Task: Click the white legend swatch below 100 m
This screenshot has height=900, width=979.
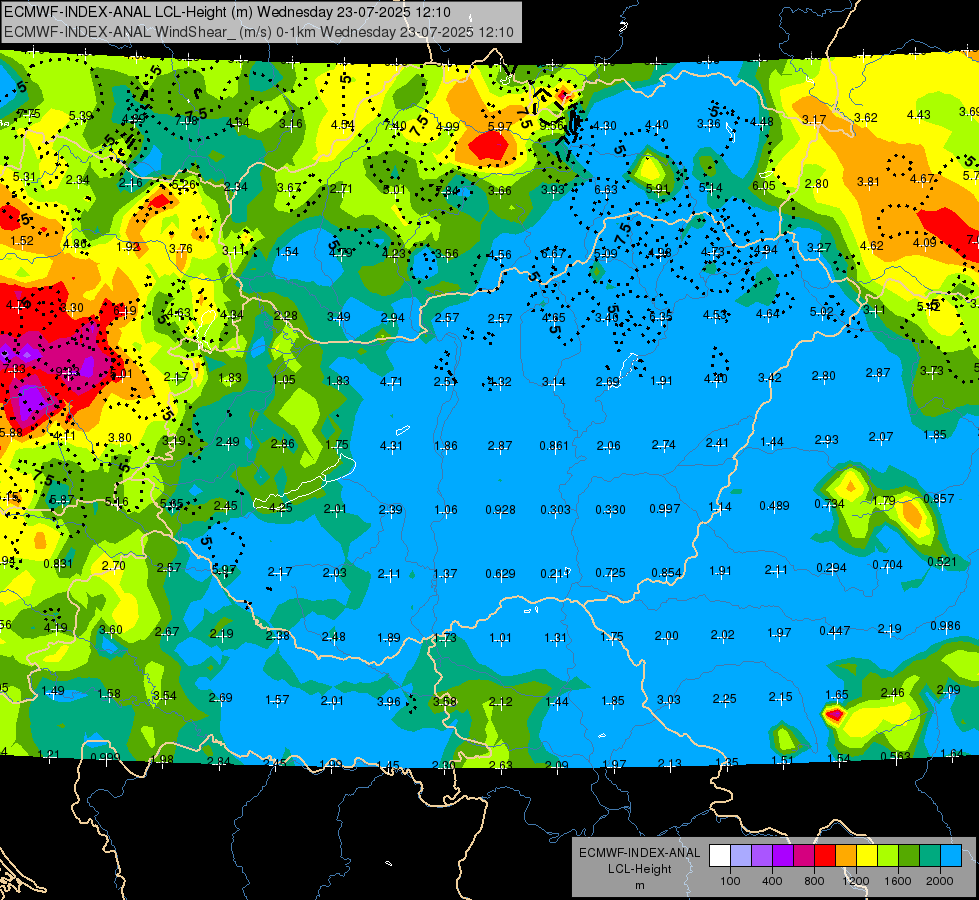Action: 720,856
